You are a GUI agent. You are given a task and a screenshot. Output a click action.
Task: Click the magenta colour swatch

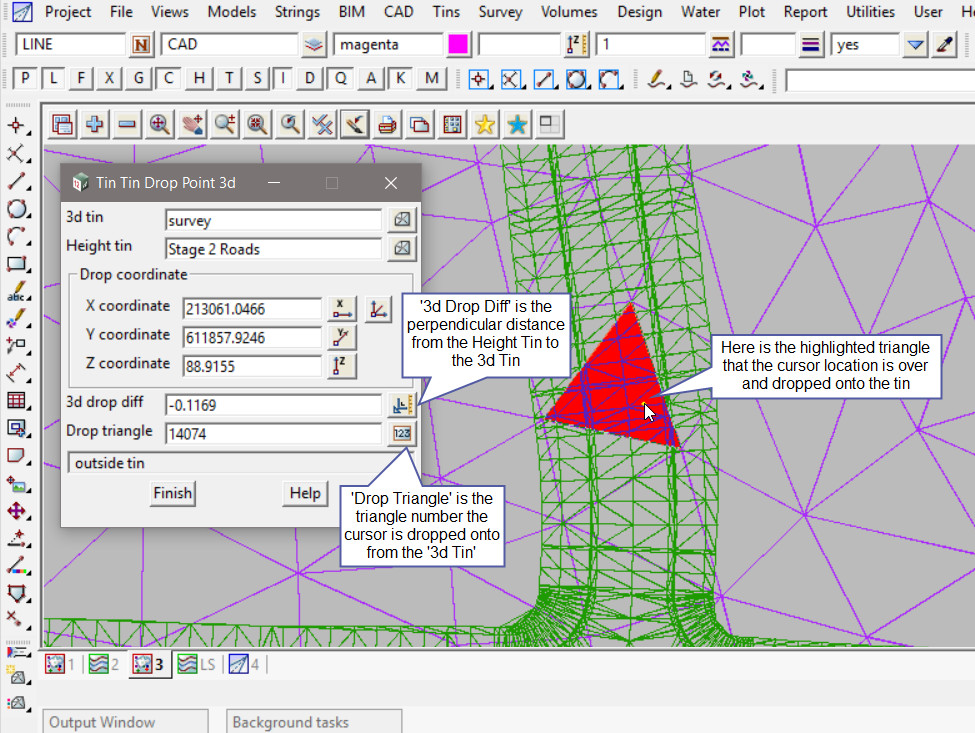pyautogui.click(x=459, y=45)
